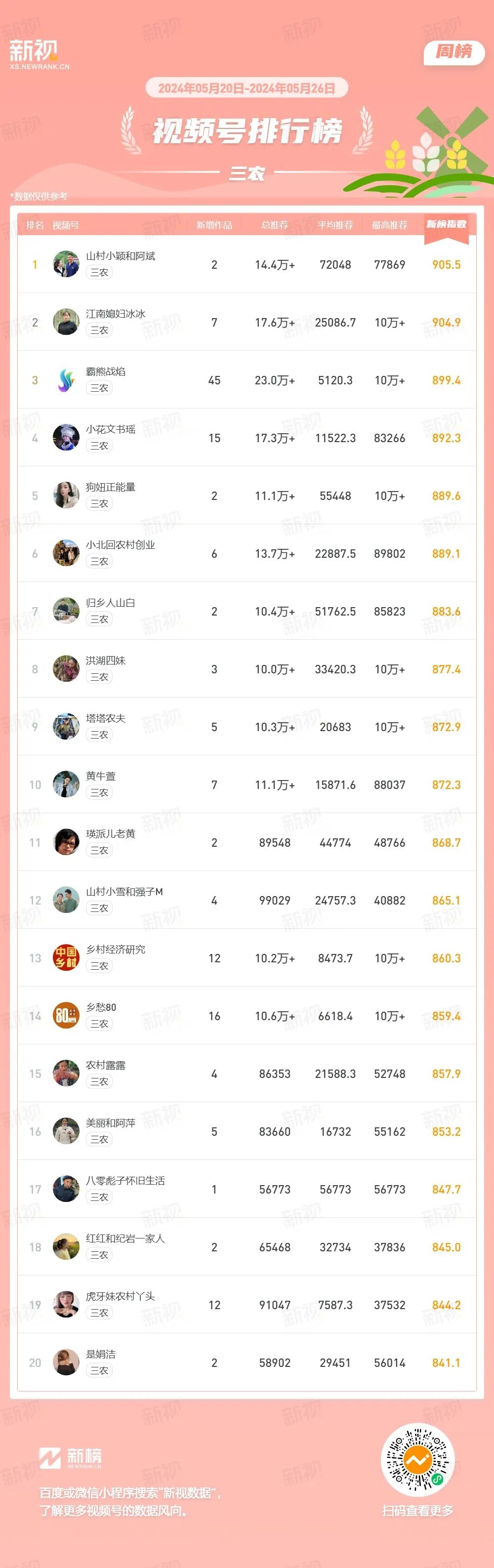Select the 乡村经济研究 red avatar icon
494x1568 pixels.
[66, 957]
